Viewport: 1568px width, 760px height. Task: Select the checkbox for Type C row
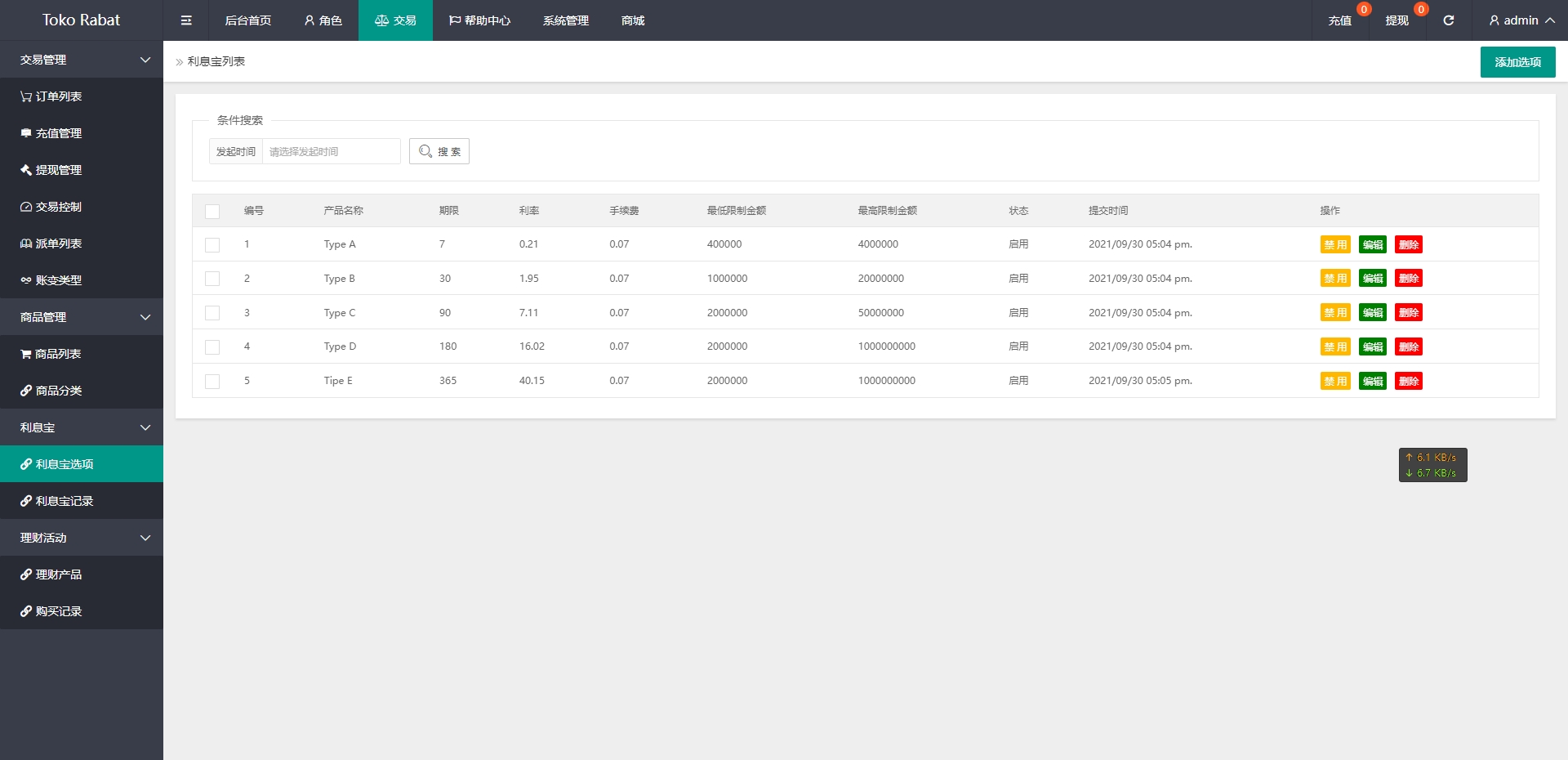coord(212,313)
